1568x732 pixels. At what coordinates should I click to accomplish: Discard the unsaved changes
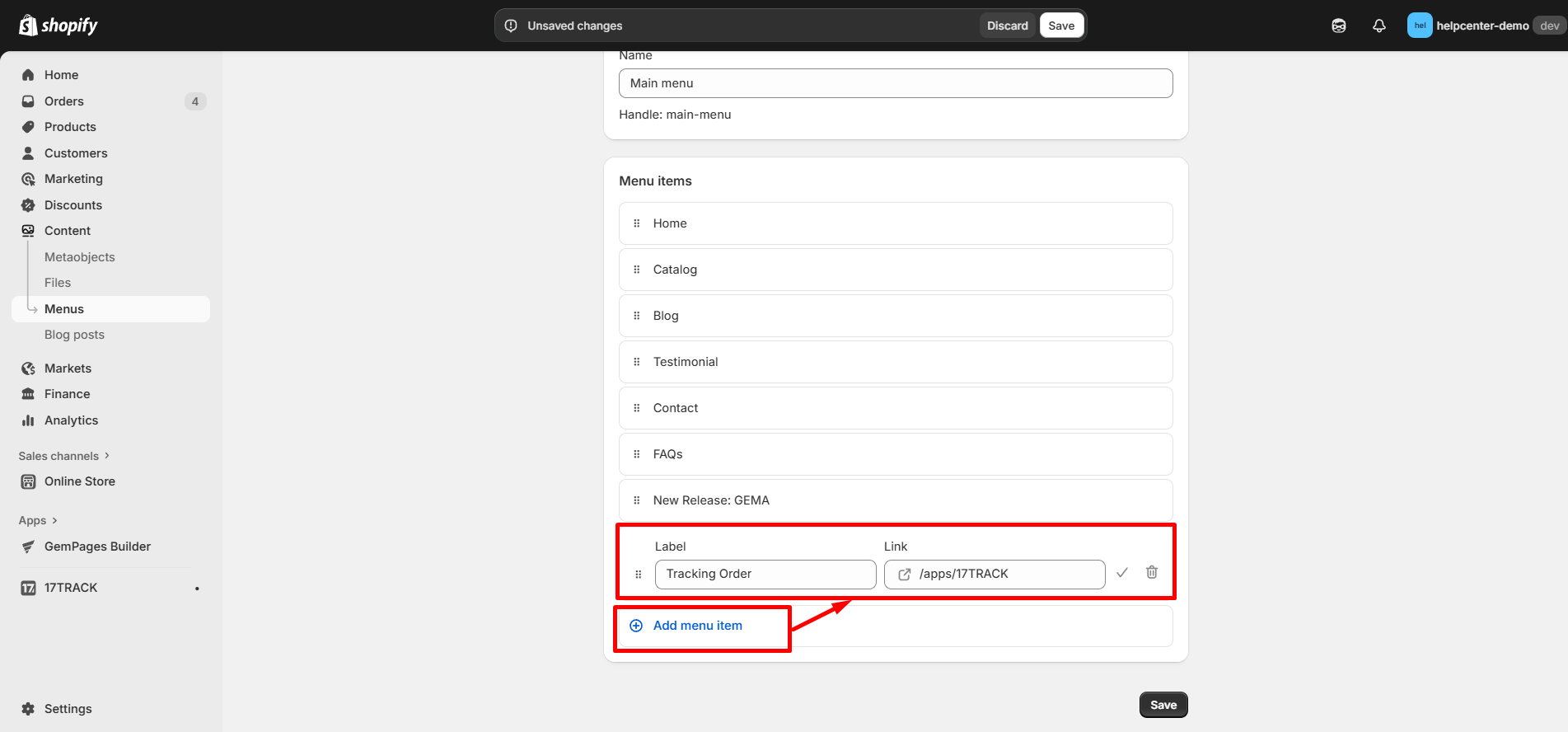(1007, 26)
